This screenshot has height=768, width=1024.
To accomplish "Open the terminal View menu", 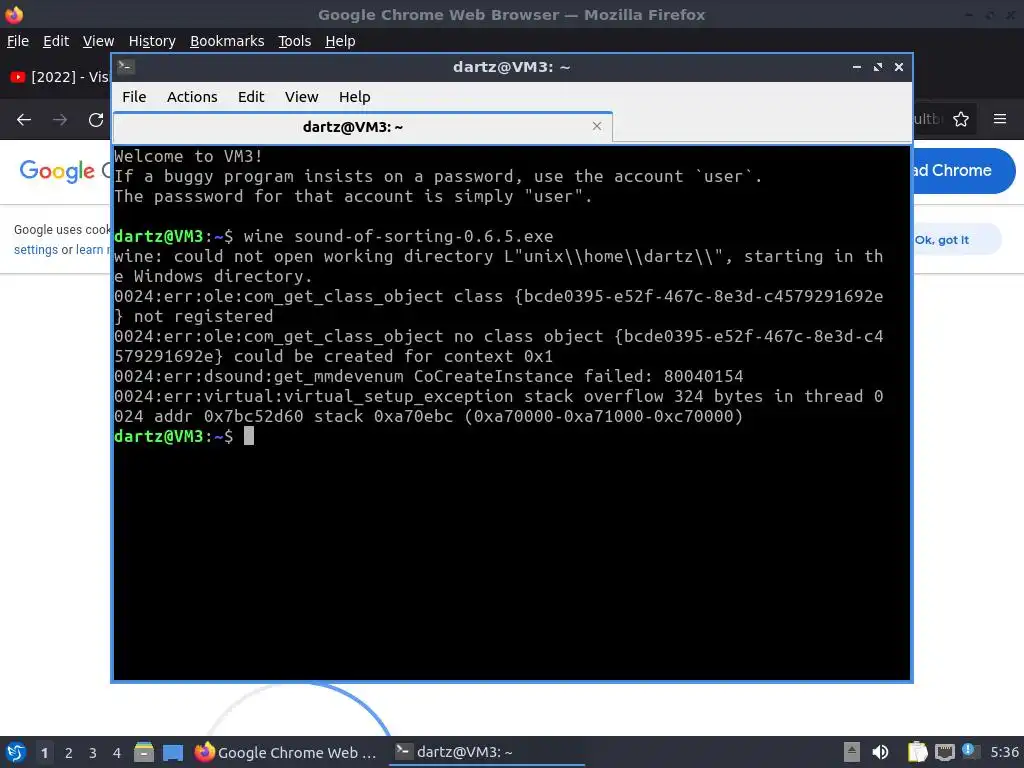I will click(x=301, y=97).
